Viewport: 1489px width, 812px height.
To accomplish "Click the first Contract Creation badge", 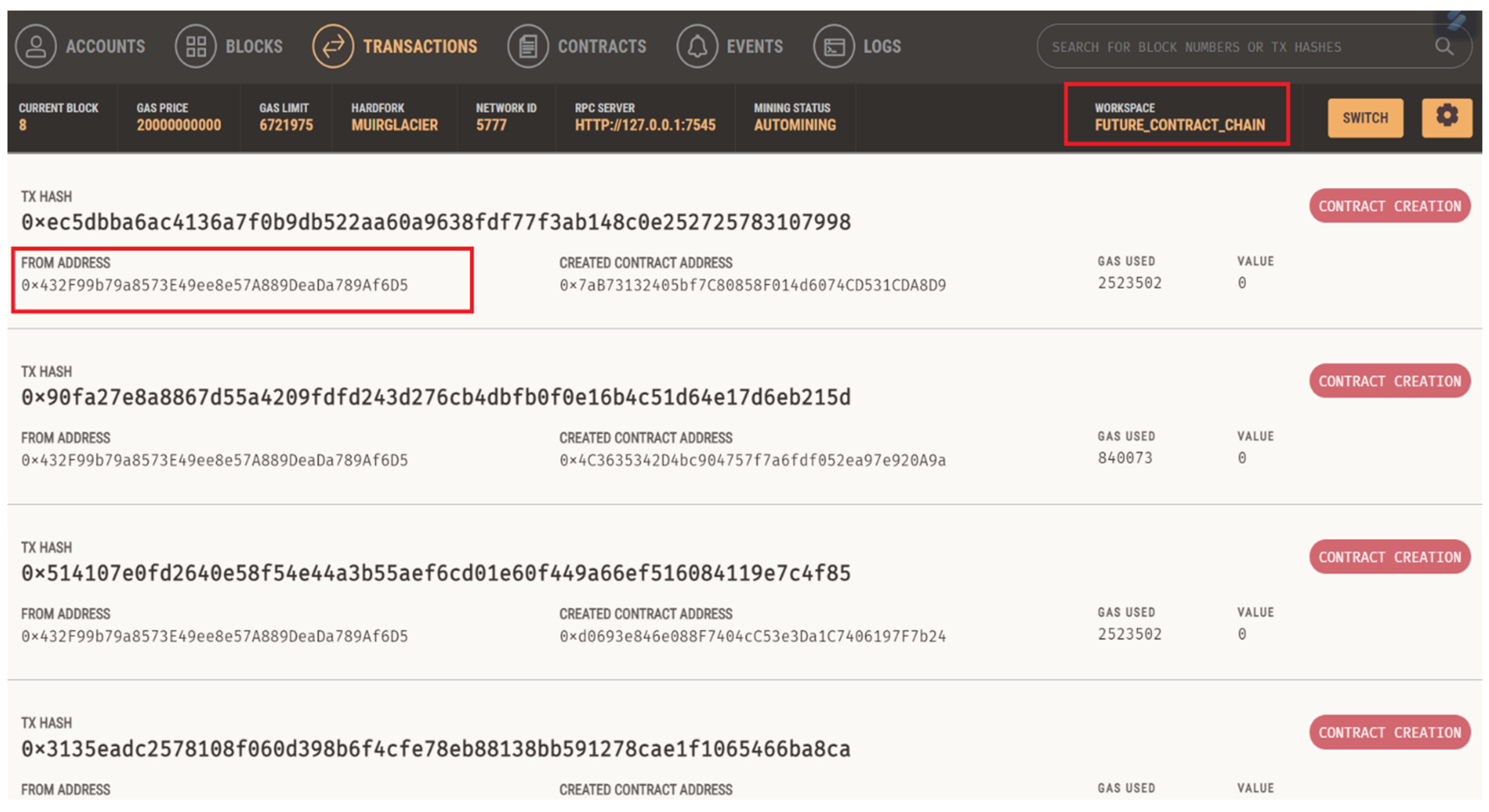I will tap(1389, 206).
